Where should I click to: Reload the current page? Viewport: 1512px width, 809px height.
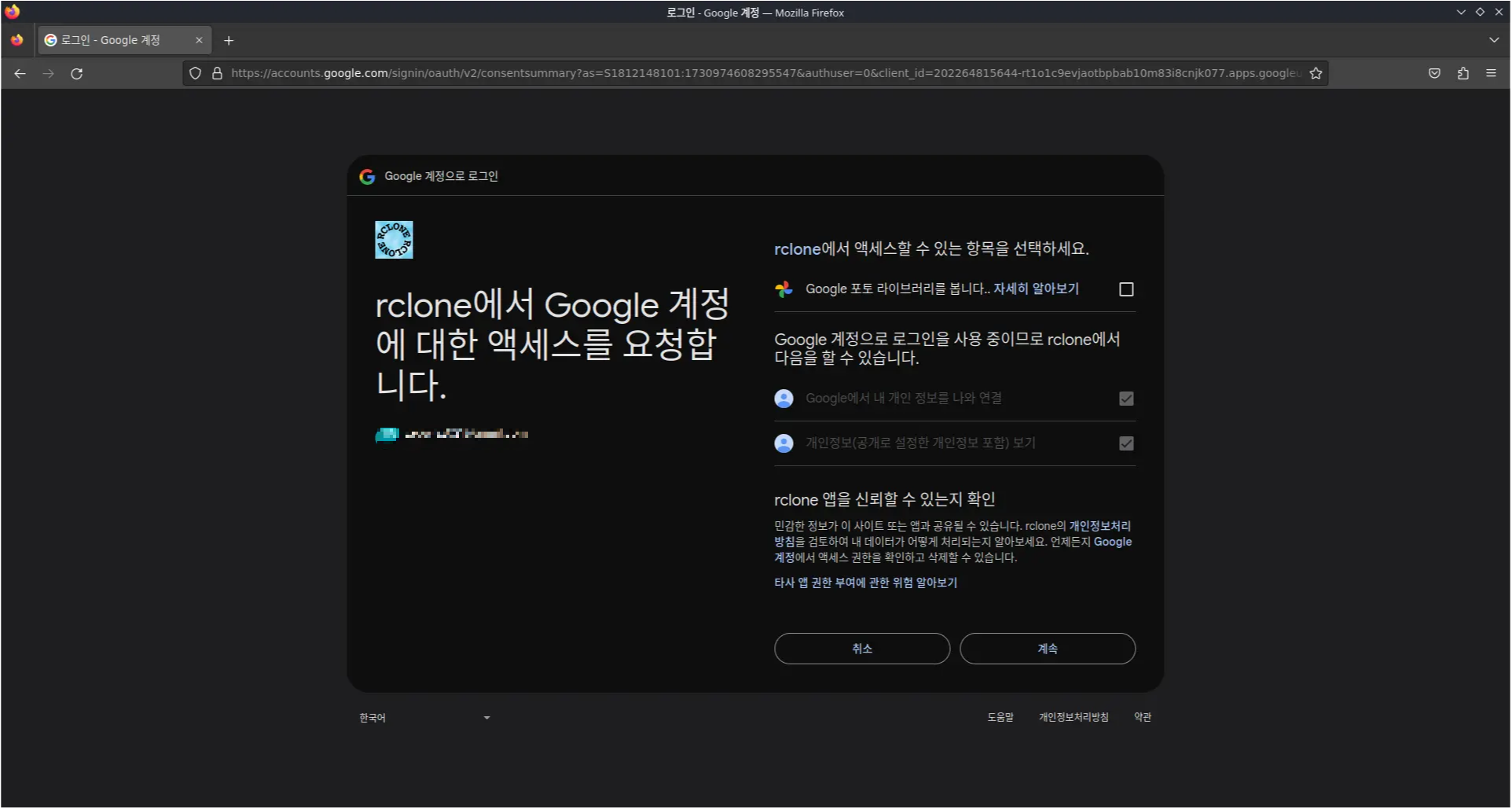point(76,73)
